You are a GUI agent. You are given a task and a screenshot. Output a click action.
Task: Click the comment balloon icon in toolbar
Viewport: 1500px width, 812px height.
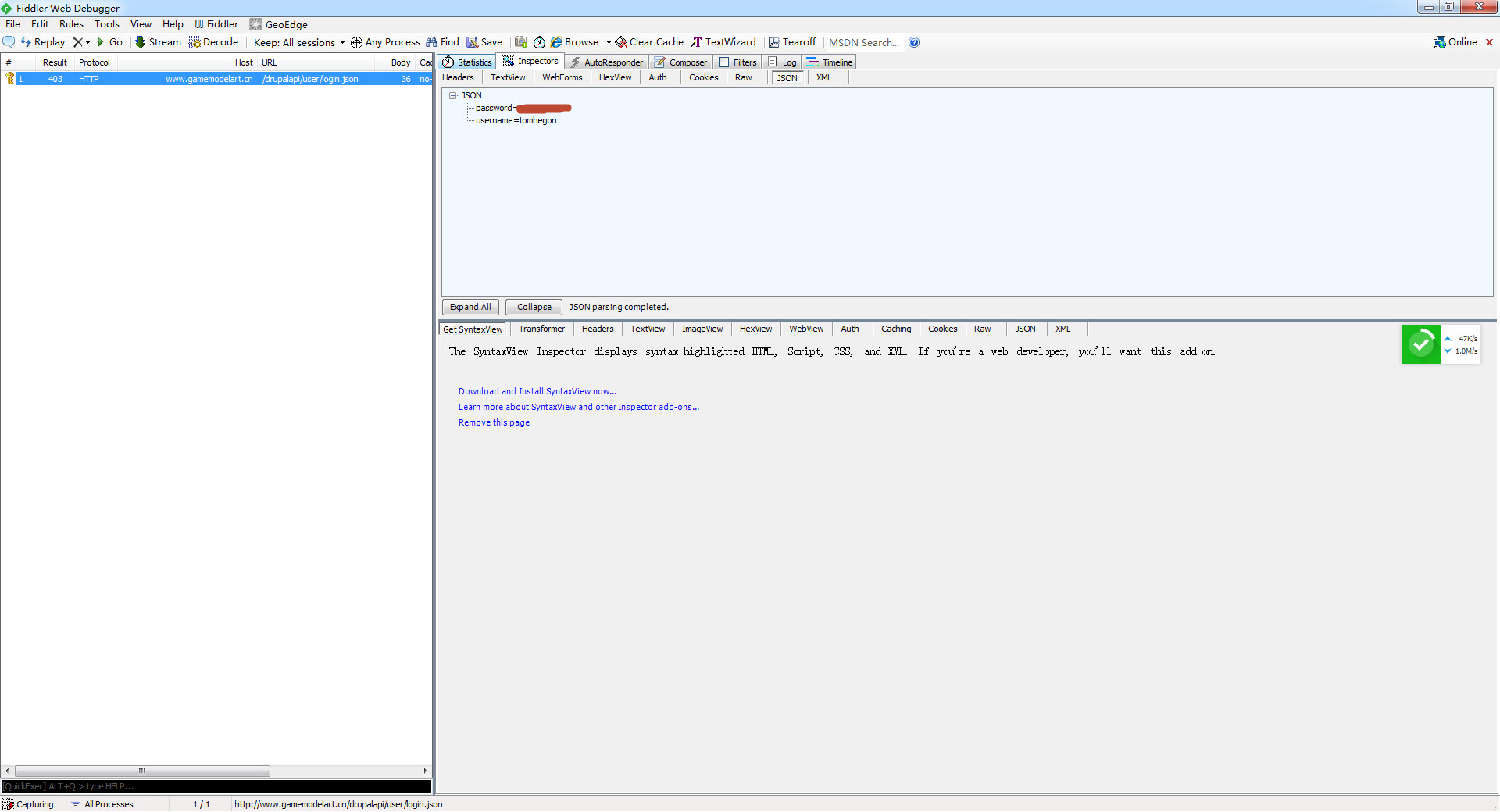coord(9,42)
